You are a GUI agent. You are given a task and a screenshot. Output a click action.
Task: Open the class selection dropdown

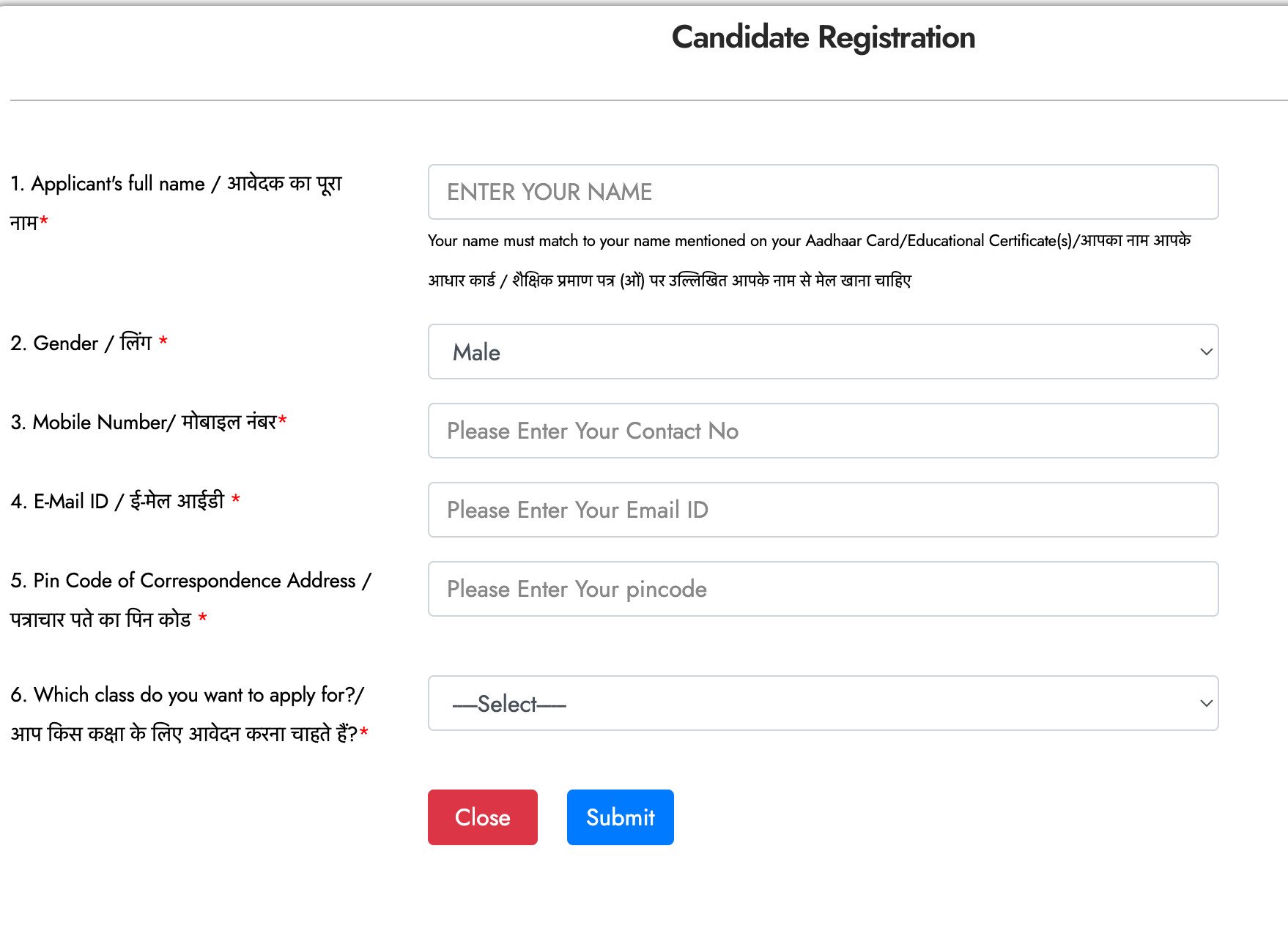(x=822, y=703)
